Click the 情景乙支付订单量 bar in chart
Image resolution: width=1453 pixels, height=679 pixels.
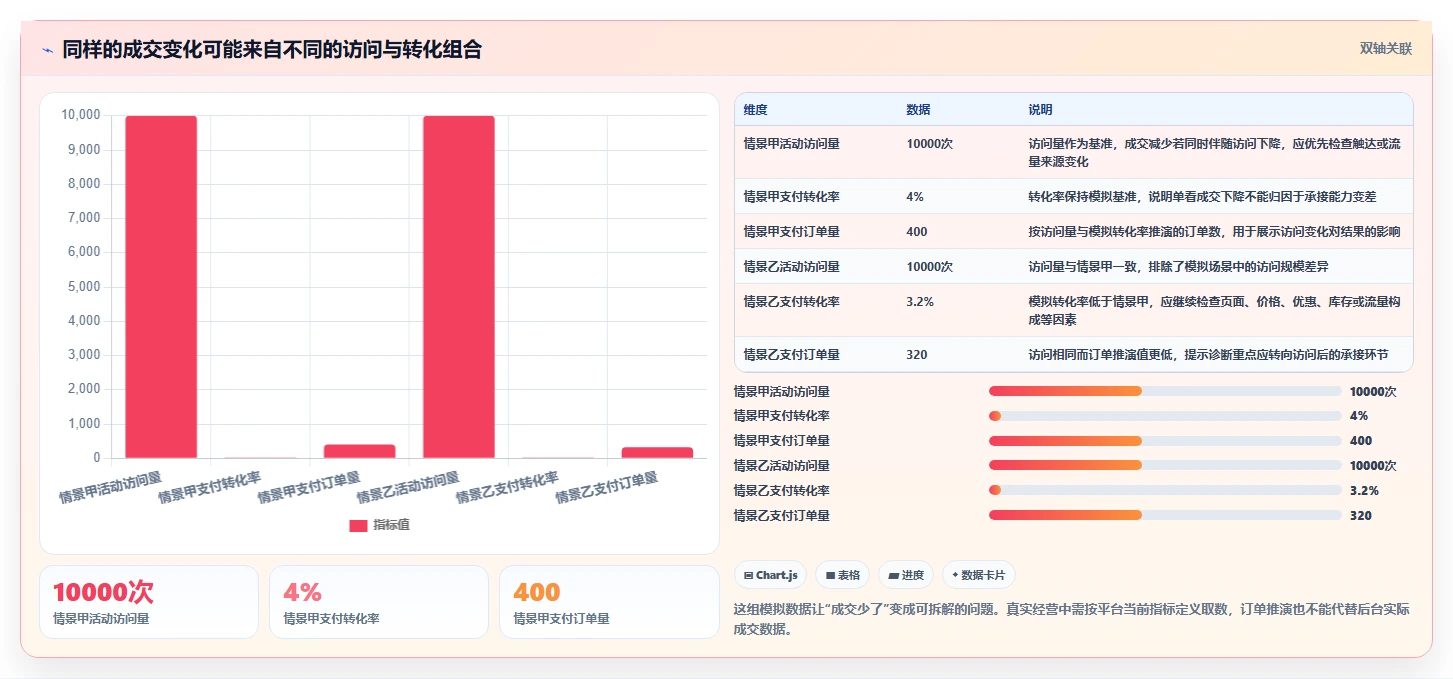click(657, 453)
